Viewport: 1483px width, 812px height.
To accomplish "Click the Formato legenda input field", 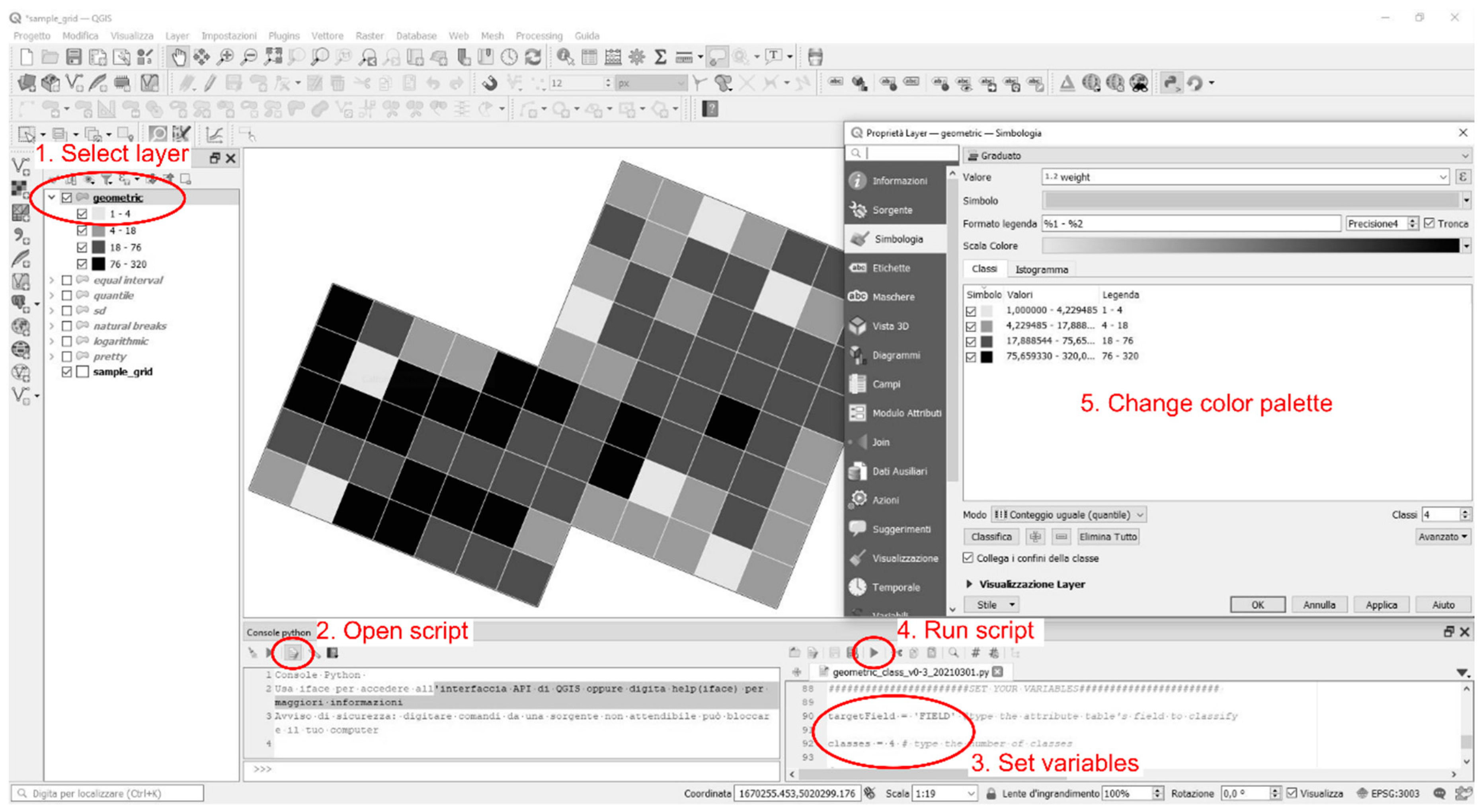I will (x=1190, y=223).
